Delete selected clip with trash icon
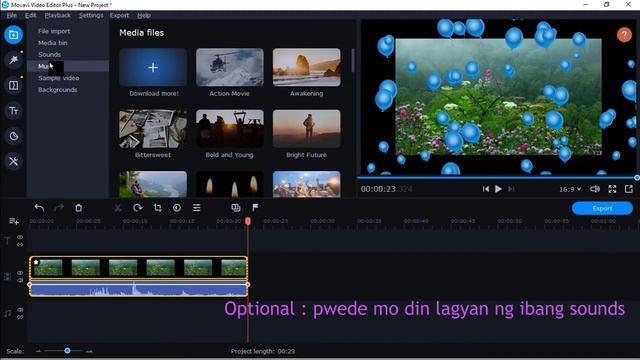The image size is (640, 360). point(78,208)
